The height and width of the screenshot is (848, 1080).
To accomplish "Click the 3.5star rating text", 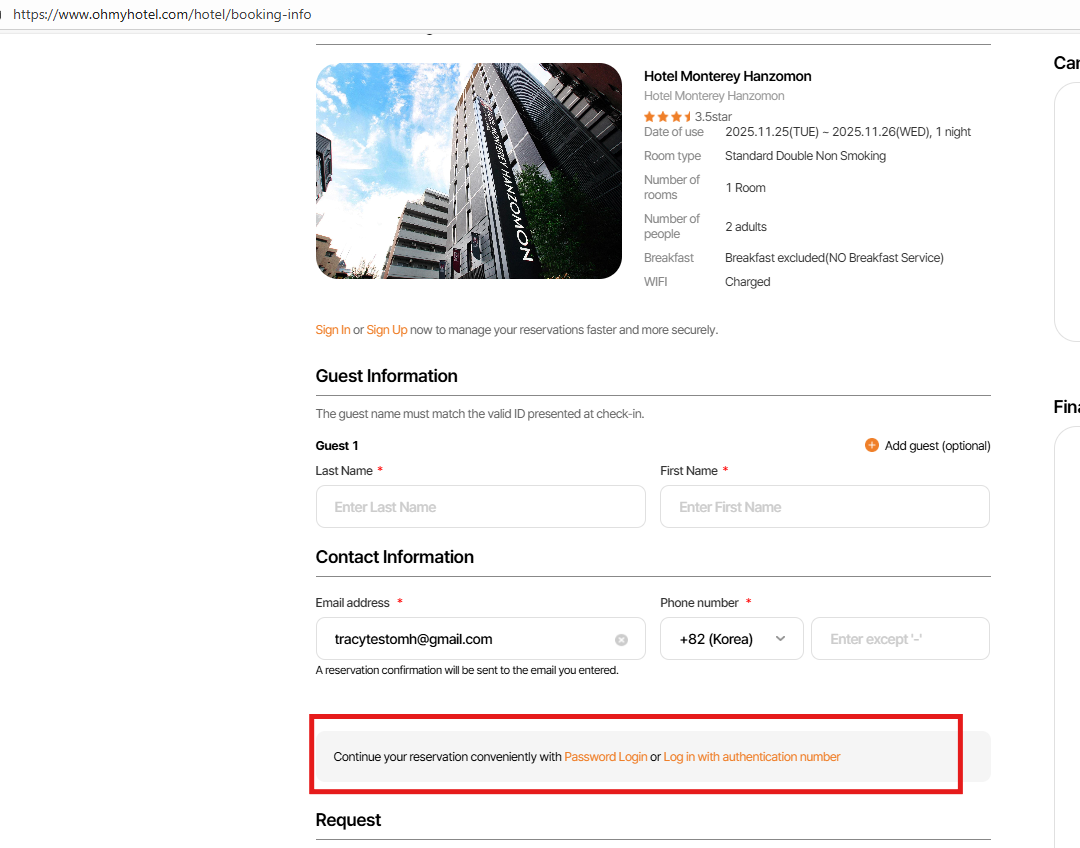I will [713, 117].
